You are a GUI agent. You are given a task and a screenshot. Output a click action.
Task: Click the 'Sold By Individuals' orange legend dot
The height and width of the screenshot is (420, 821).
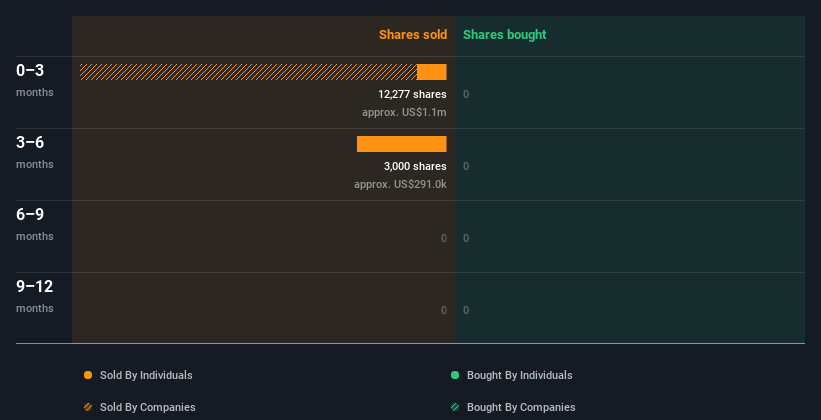88,375
